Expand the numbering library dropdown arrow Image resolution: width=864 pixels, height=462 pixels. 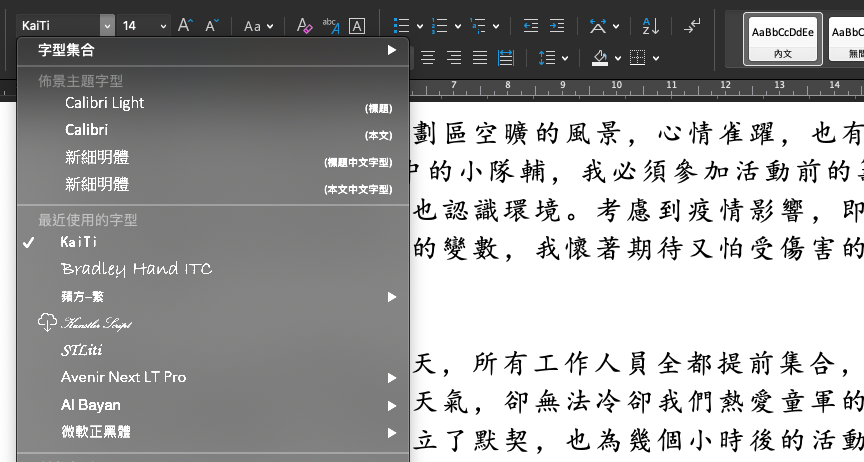coord(458,26)
